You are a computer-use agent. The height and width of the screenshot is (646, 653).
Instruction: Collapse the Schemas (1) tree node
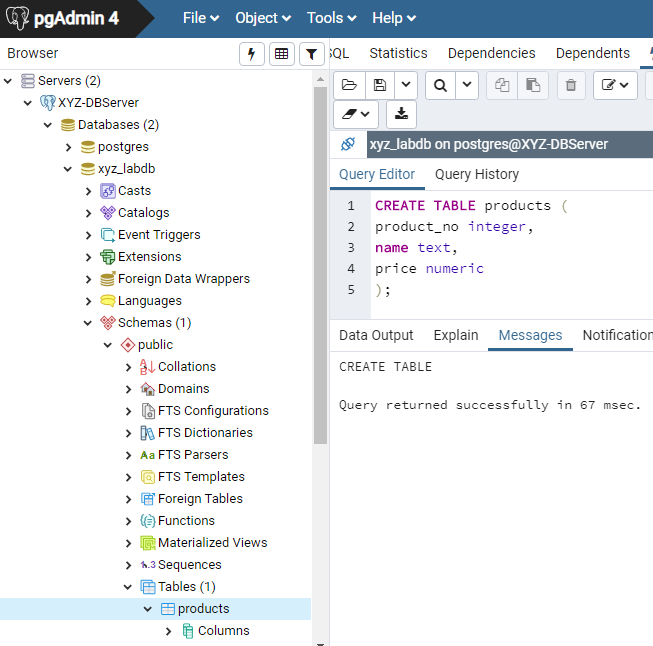[x=88, y=323]
